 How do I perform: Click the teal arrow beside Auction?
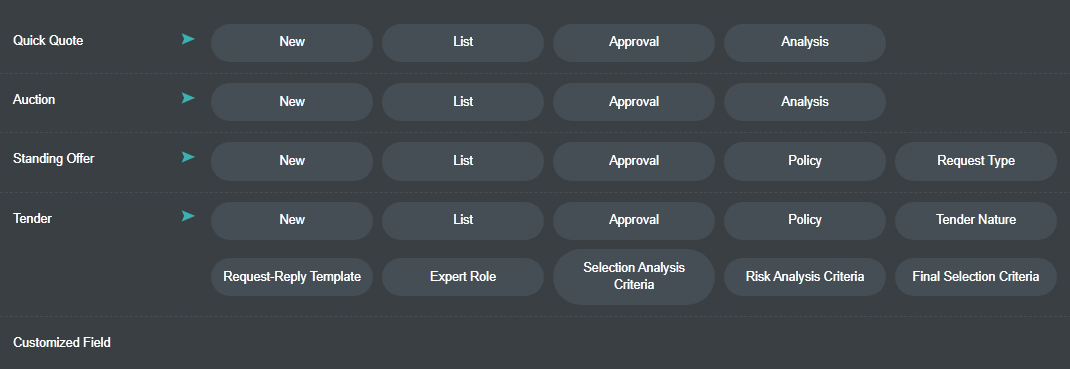188,98
